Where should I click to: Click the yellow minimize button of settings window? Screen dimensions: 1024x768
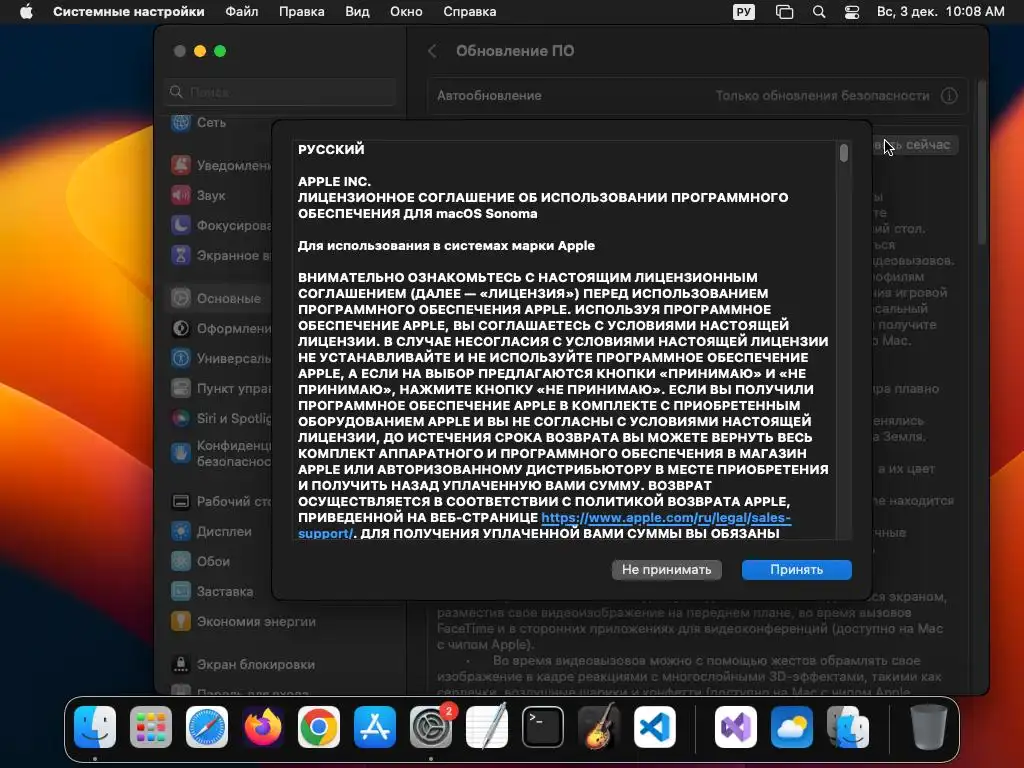tap(200, 51)
